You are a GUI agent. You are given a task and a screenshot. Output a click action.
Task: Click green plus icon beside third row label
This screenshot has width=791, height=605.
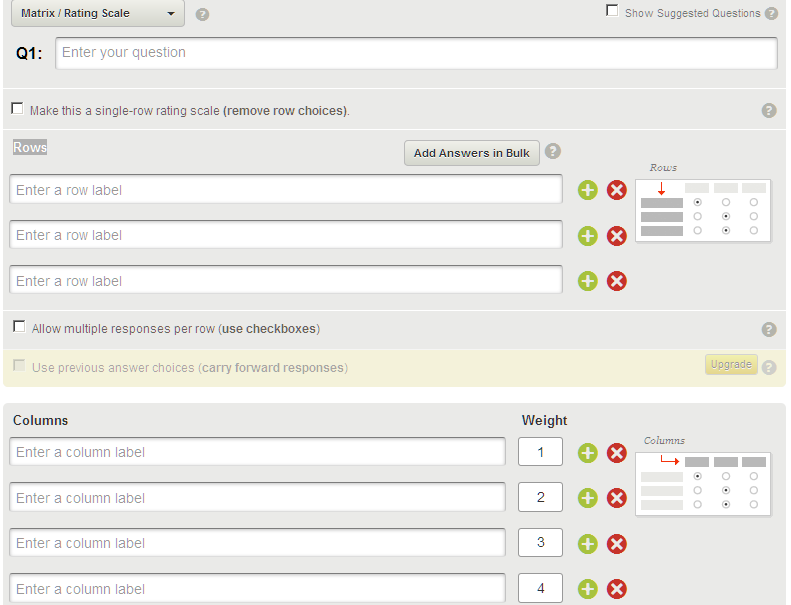tap(588, 281)
